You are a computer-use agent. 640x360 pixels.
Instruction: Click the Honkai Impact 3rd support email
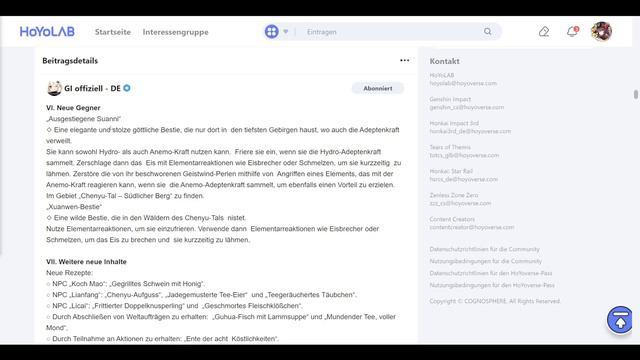click(x=470, y=131)
